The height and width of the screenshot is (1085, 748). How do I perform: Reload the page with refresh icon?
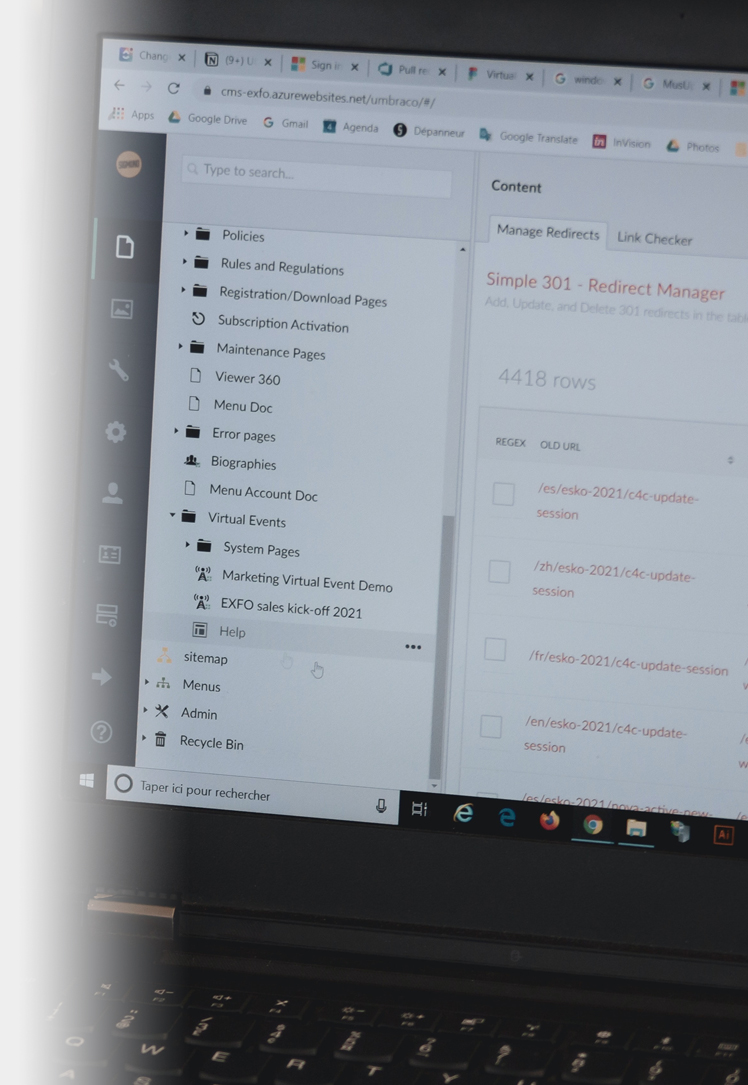[173, 88]
